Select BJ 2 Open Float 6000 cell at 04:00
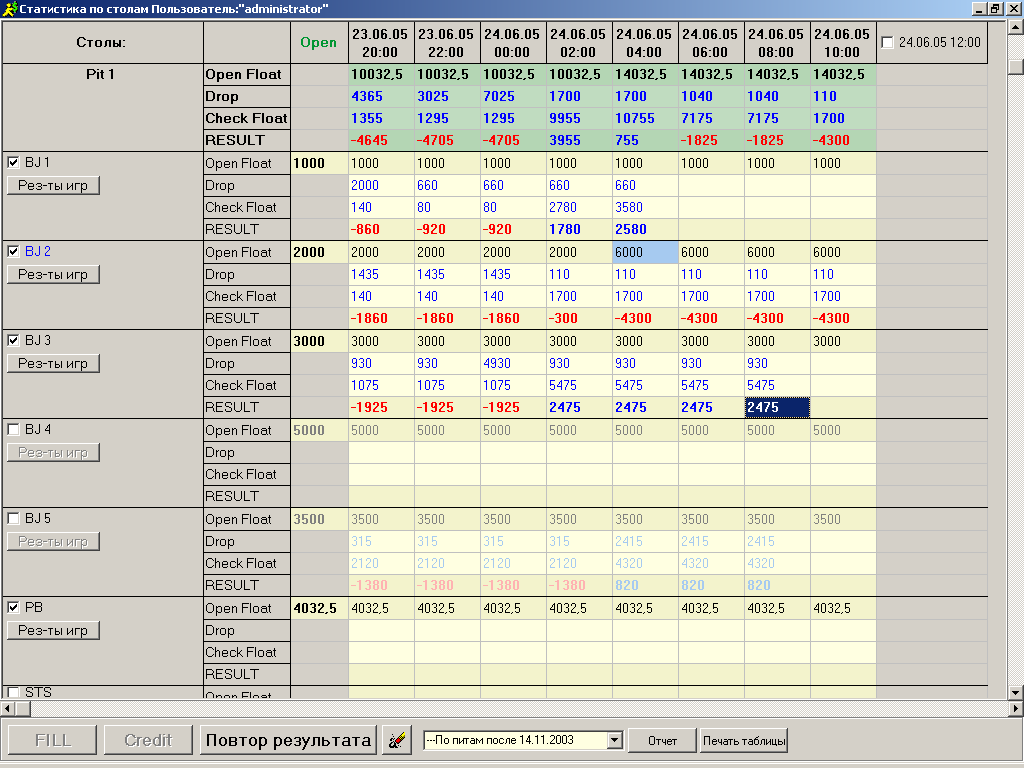 click(645, 252)
